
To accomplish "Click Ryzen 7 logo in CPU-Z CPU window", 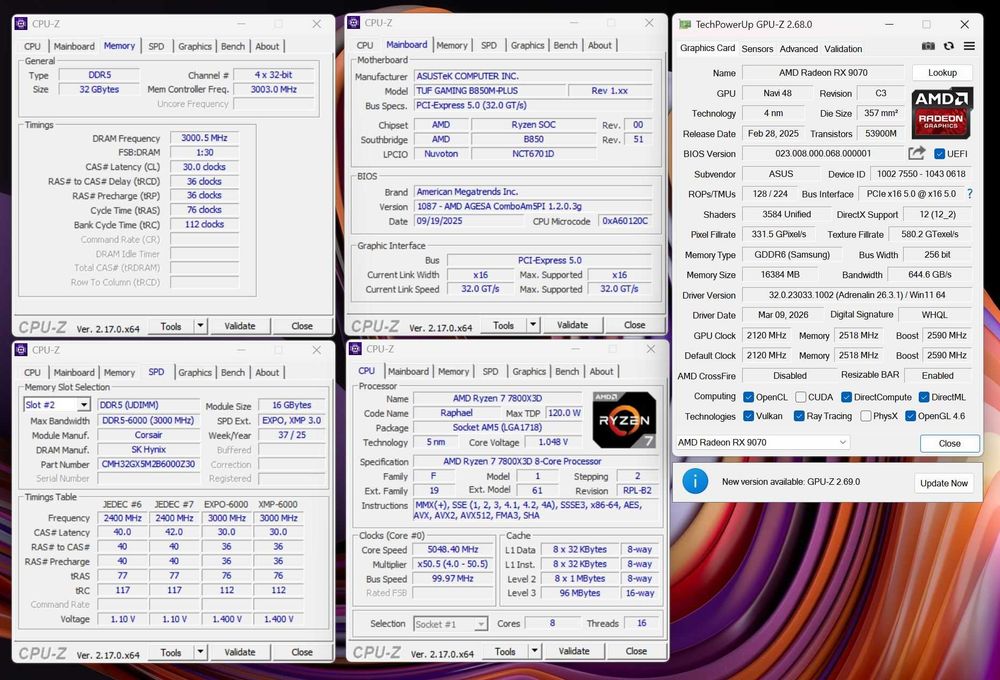I will coord(624,420).
